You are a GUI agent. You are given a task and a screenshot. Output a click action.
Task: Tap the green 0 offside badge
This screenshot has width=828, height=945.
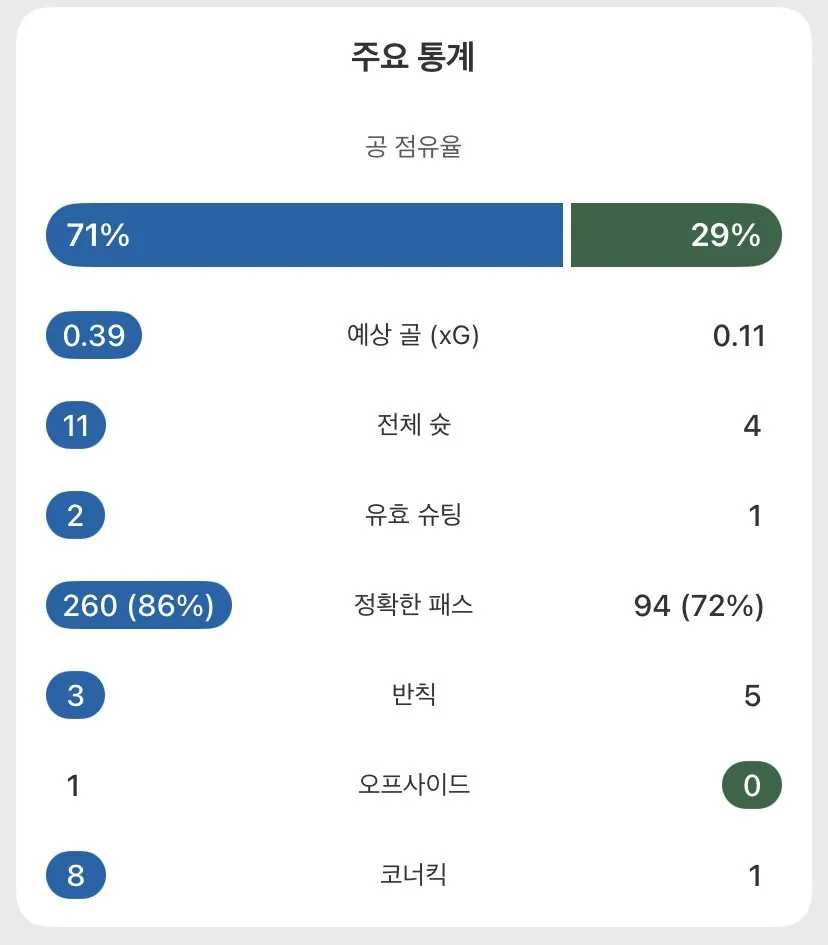(x=752, y=786)
